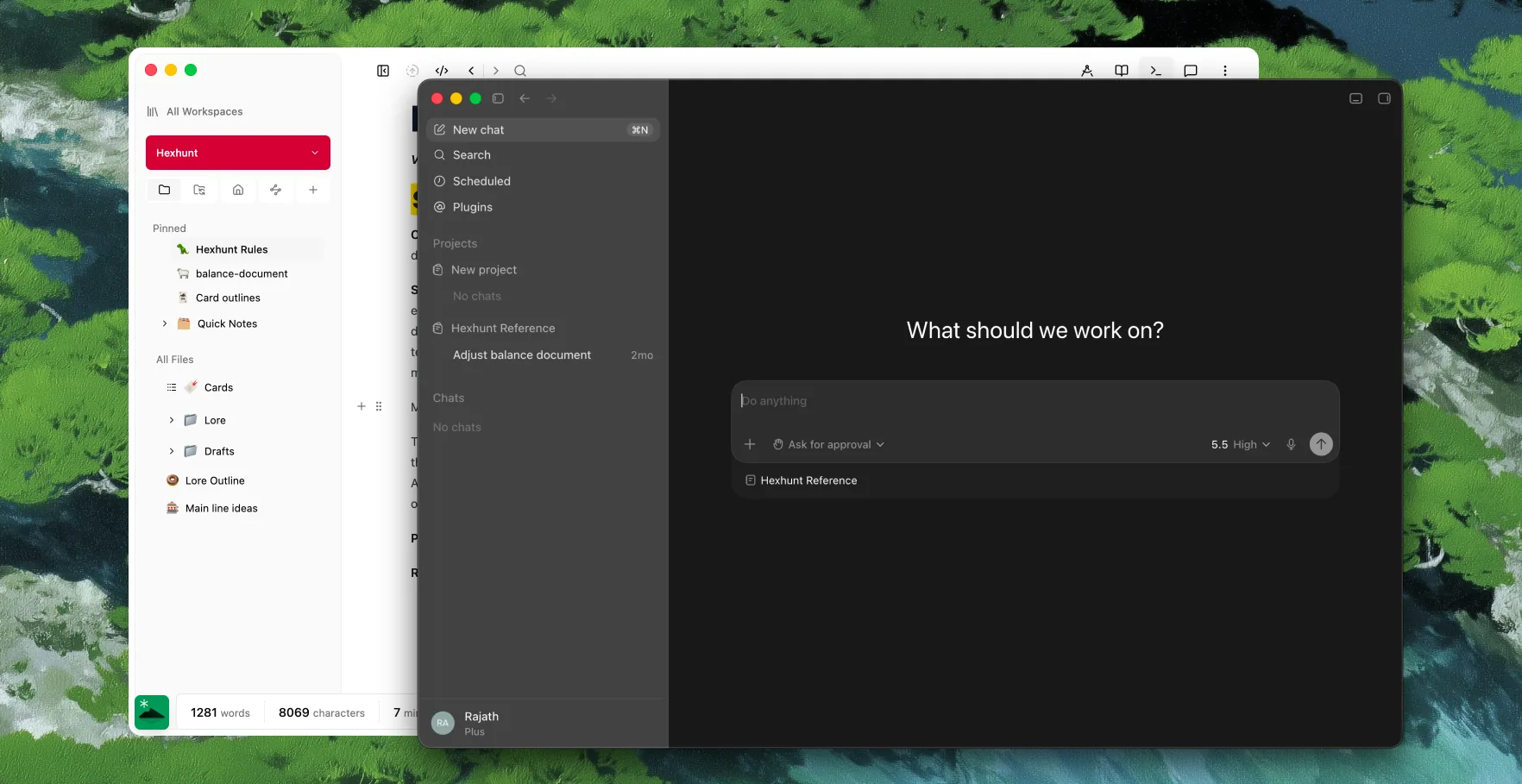Toggle the right panel icon in chat window
The width and height of the screenshot is (1522, 784).
coord(1384,98)
